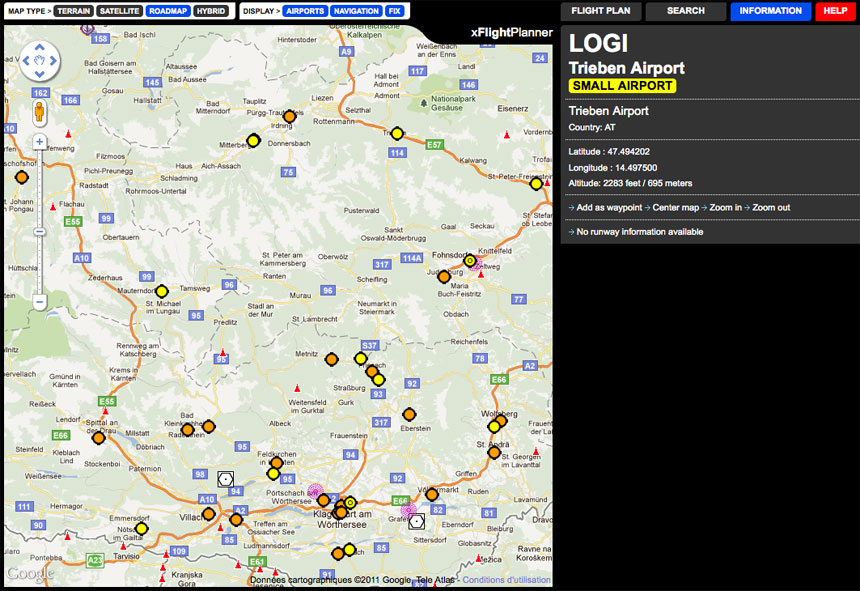Select yellow airport marker near Nötsch im Gailtal

142,529
